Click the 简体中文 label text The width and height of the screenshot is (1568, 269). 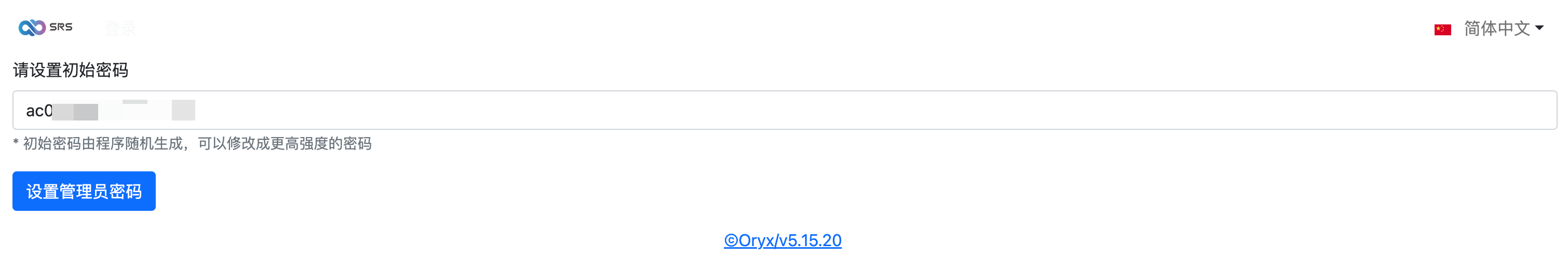click(x=1497, y=28)
